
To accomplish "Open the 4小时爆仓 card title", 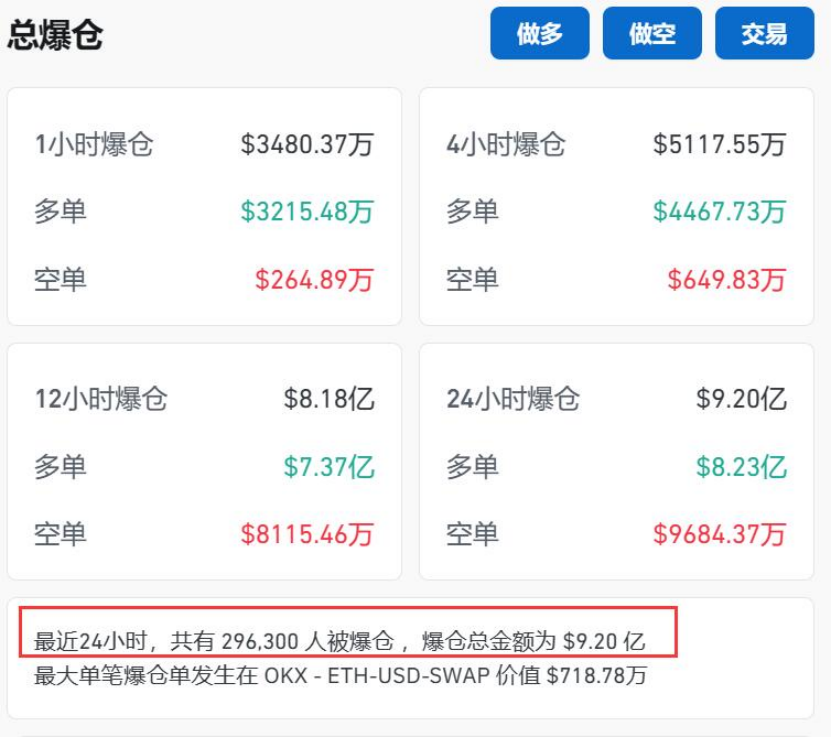I will 506,144.
